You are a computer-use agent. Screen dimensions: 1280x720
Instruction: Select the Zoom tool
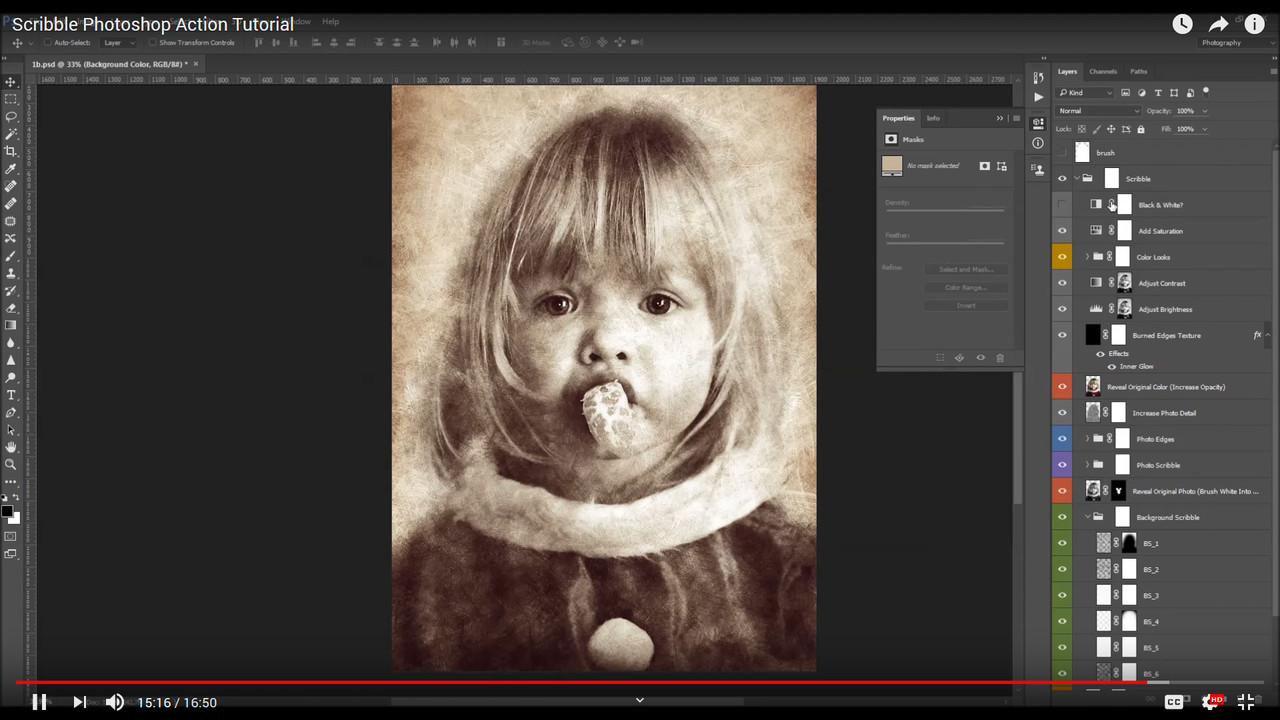click(11, 465)
